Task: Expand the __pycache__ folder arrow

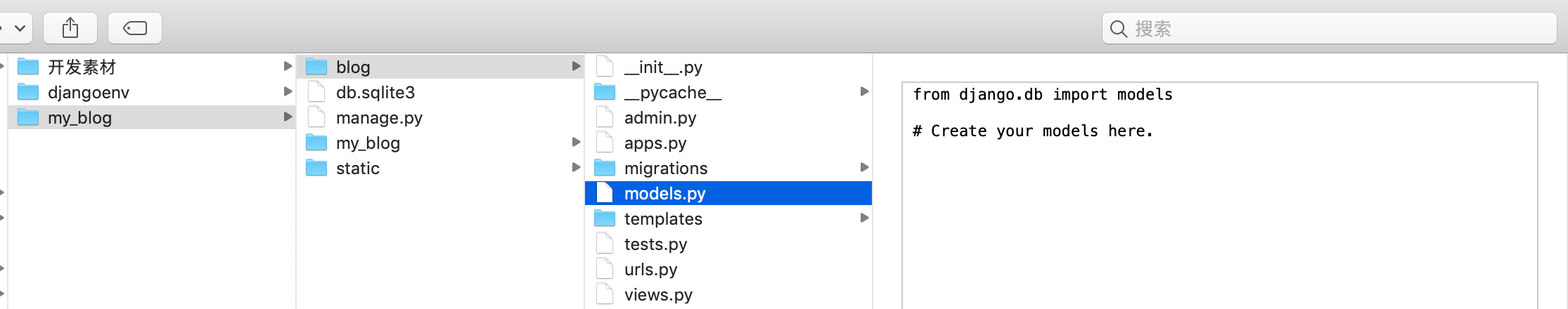Action: tap(864, 91)
